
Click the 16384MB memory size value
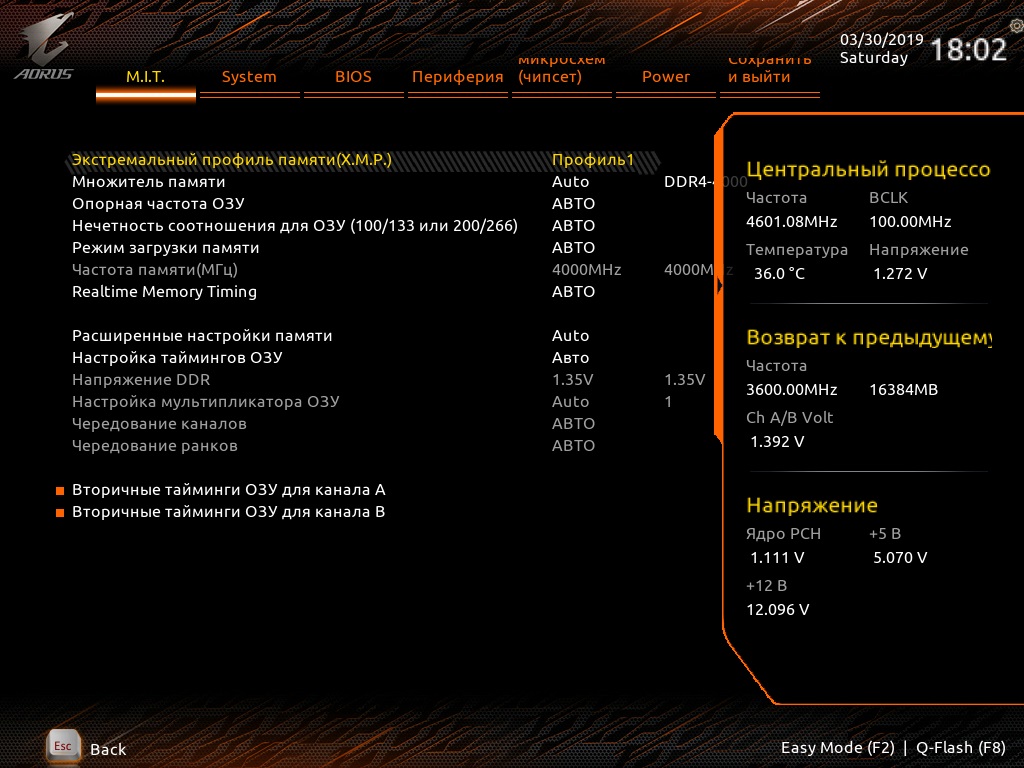[903, 390]
